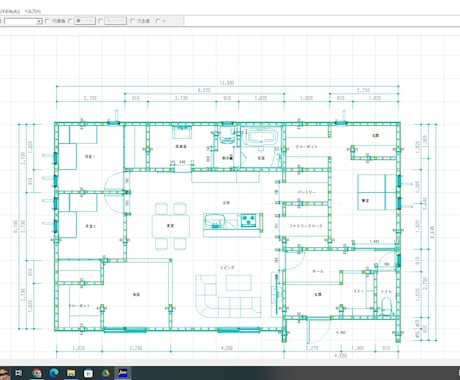
Task: Click the リビング room label
Action: (x=227, y=268)
